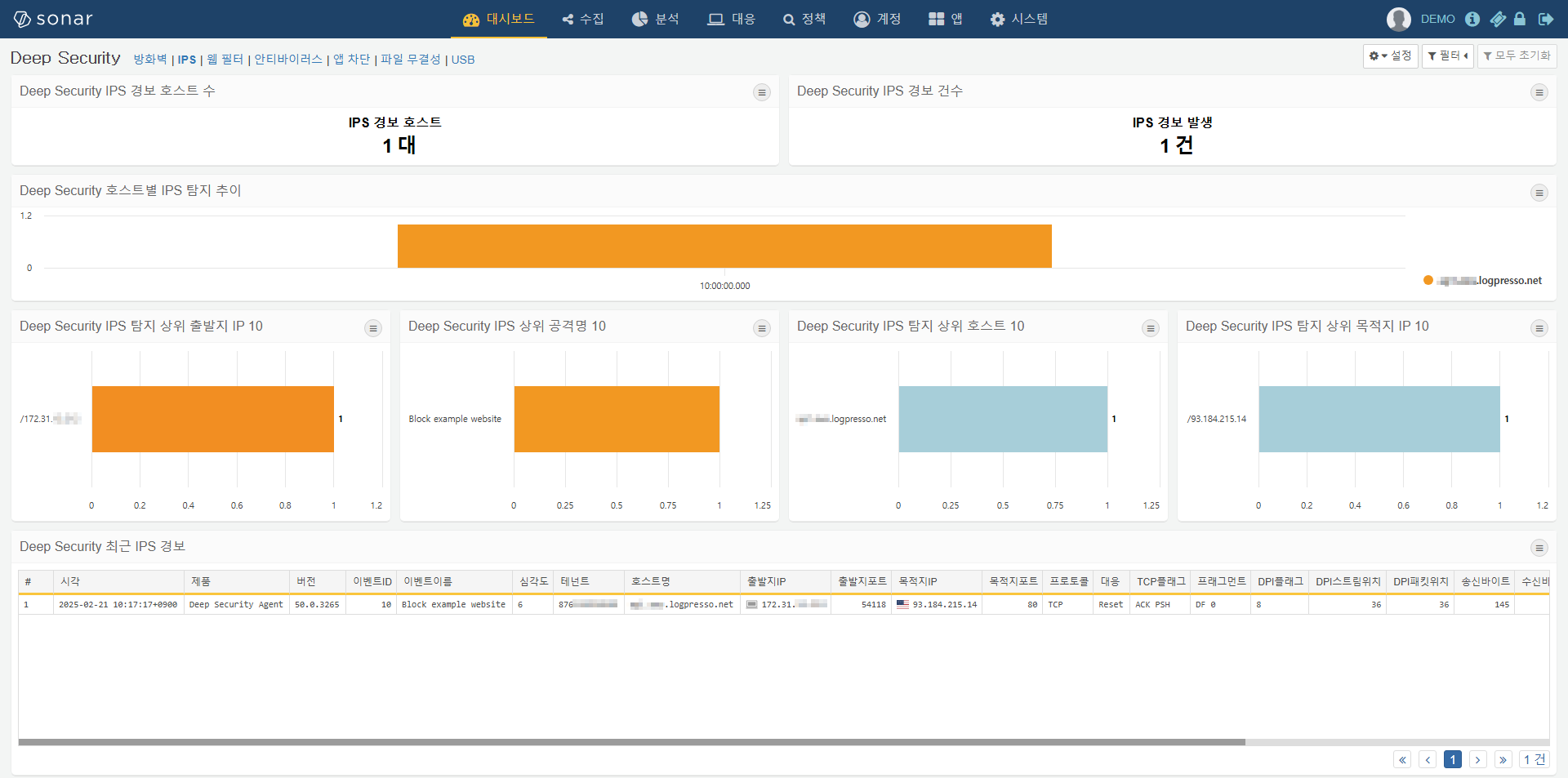Click the 93.184.215.14 destination bar

click(x=1379, y=419)
